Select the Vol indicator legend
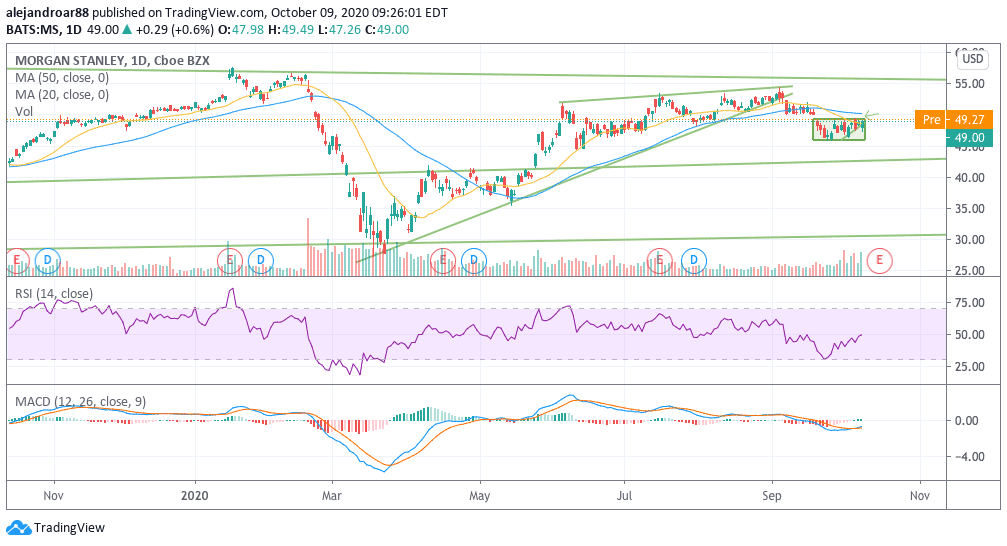Image resolution: width=1007 pixels, height=546 pixels. (24, 111)
